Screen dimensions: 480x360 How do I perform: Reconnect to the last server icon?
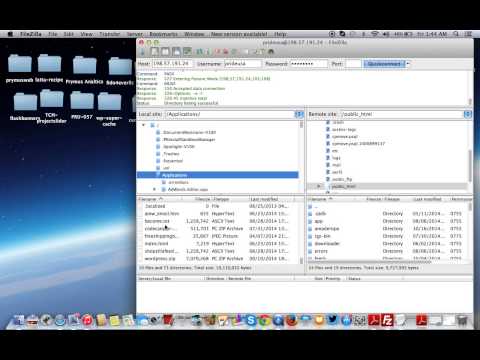tap(234, 52)
